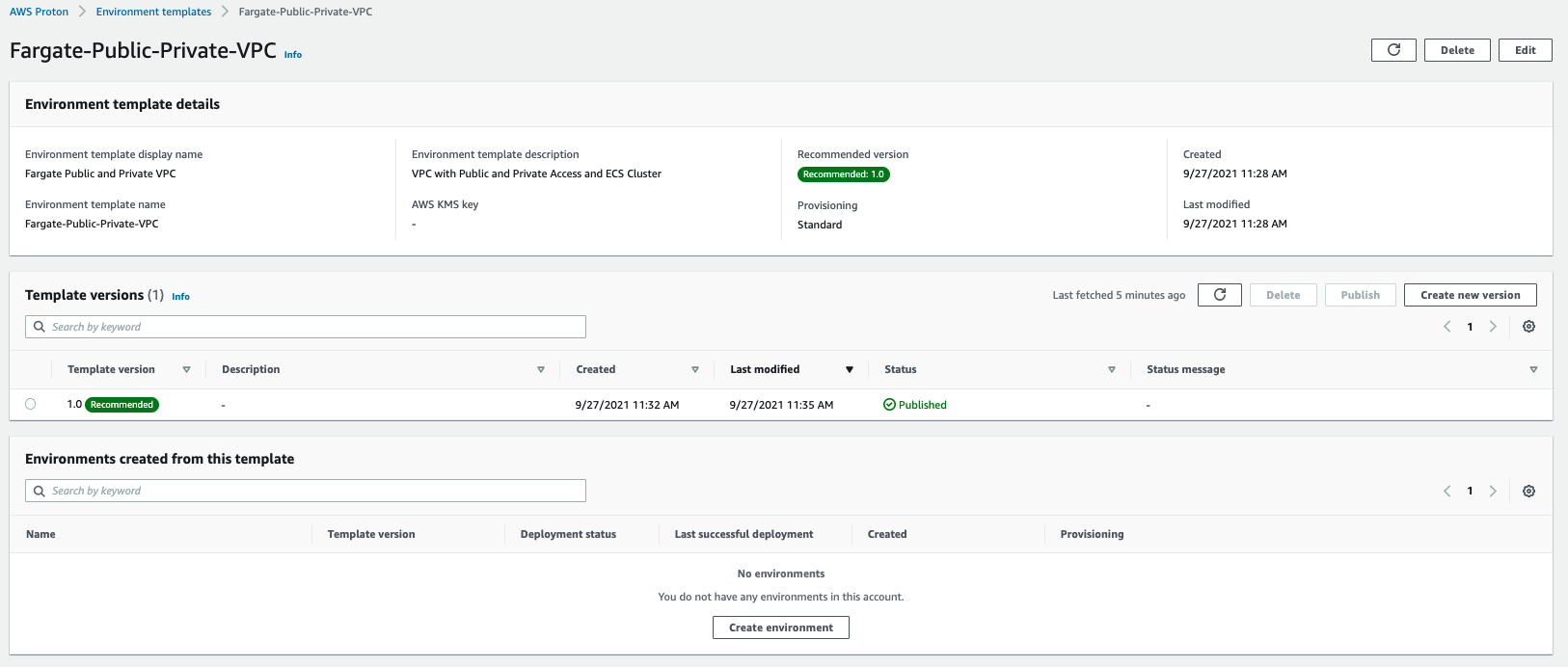Refresh the template versions list
The height and width of the screenshot is (667, 1568).
[x=1220, y=295]
